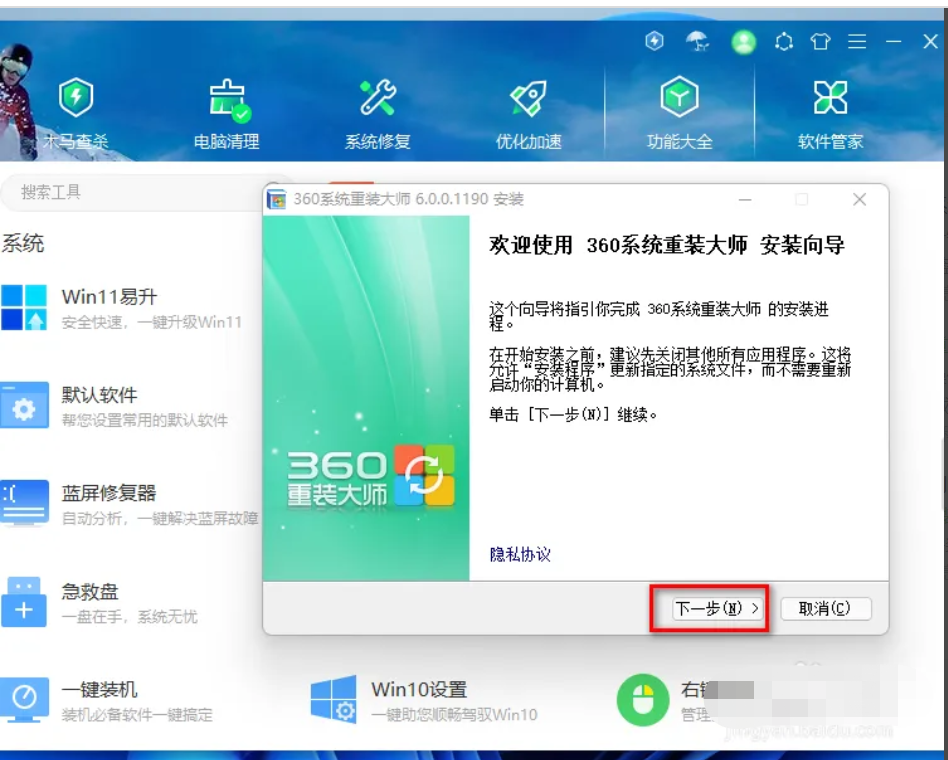Select the Win10设置 title text
This screenshot has width=948, height=760.
click(x=419, y=689)
